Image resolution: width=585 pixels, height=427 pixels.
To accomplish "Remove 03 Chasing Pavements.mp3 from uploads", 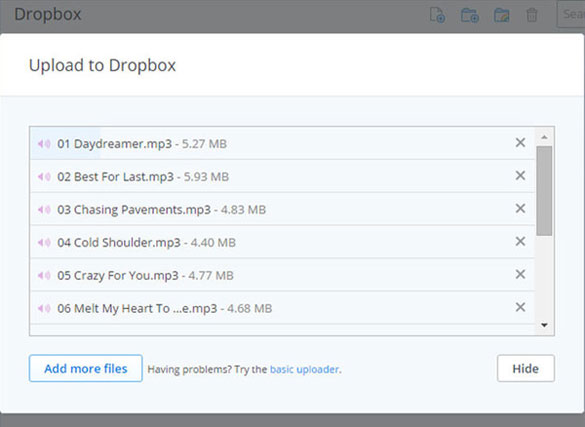I will coord(520,208).
